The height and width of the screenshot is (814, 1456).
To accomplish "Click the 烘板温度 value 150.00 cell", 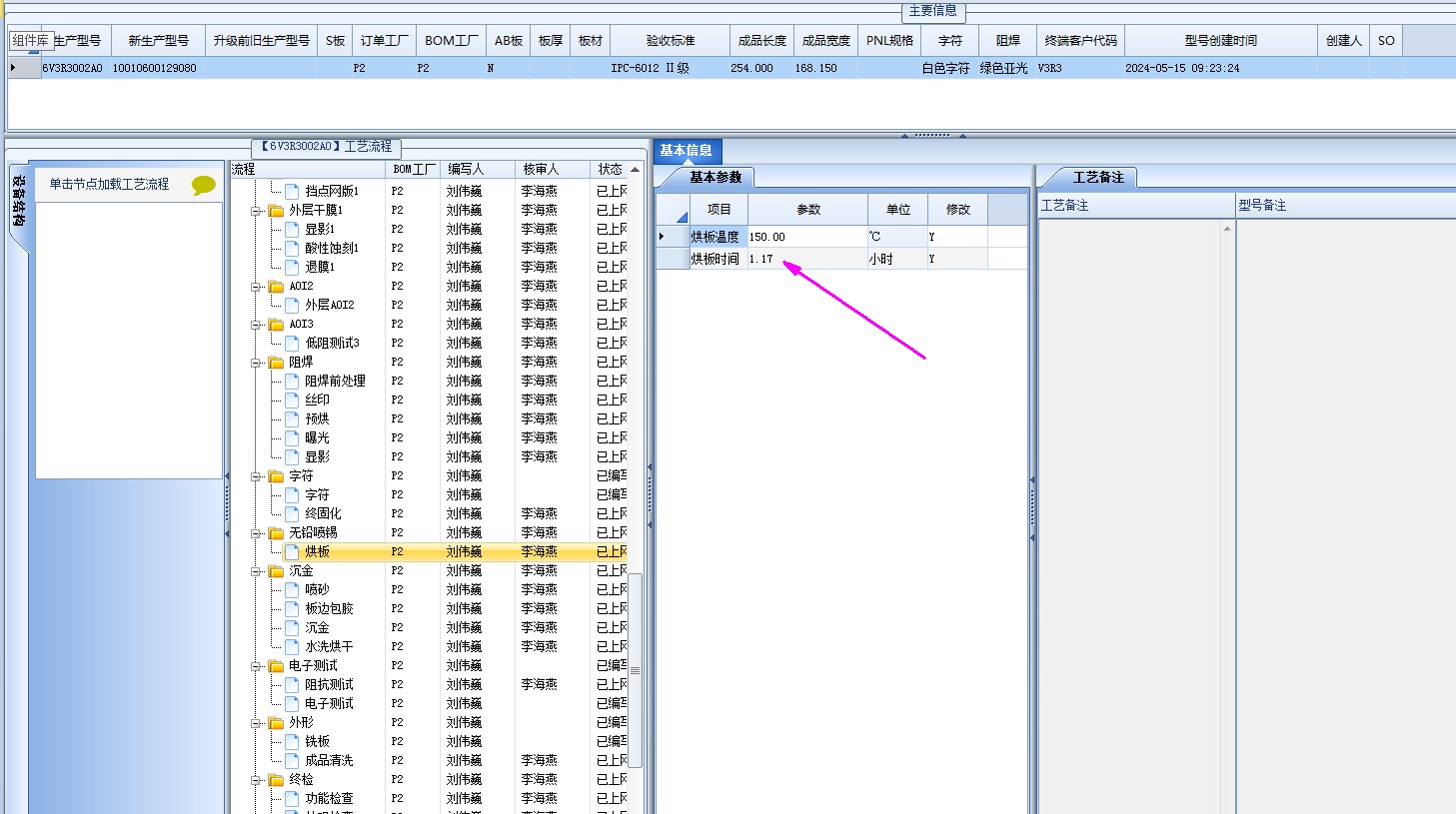I will (x=807, y=237).
